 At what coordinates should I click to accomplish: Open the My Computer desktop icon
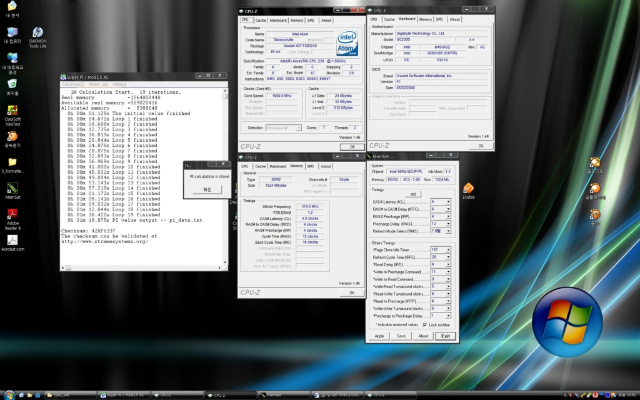[12, 35]
